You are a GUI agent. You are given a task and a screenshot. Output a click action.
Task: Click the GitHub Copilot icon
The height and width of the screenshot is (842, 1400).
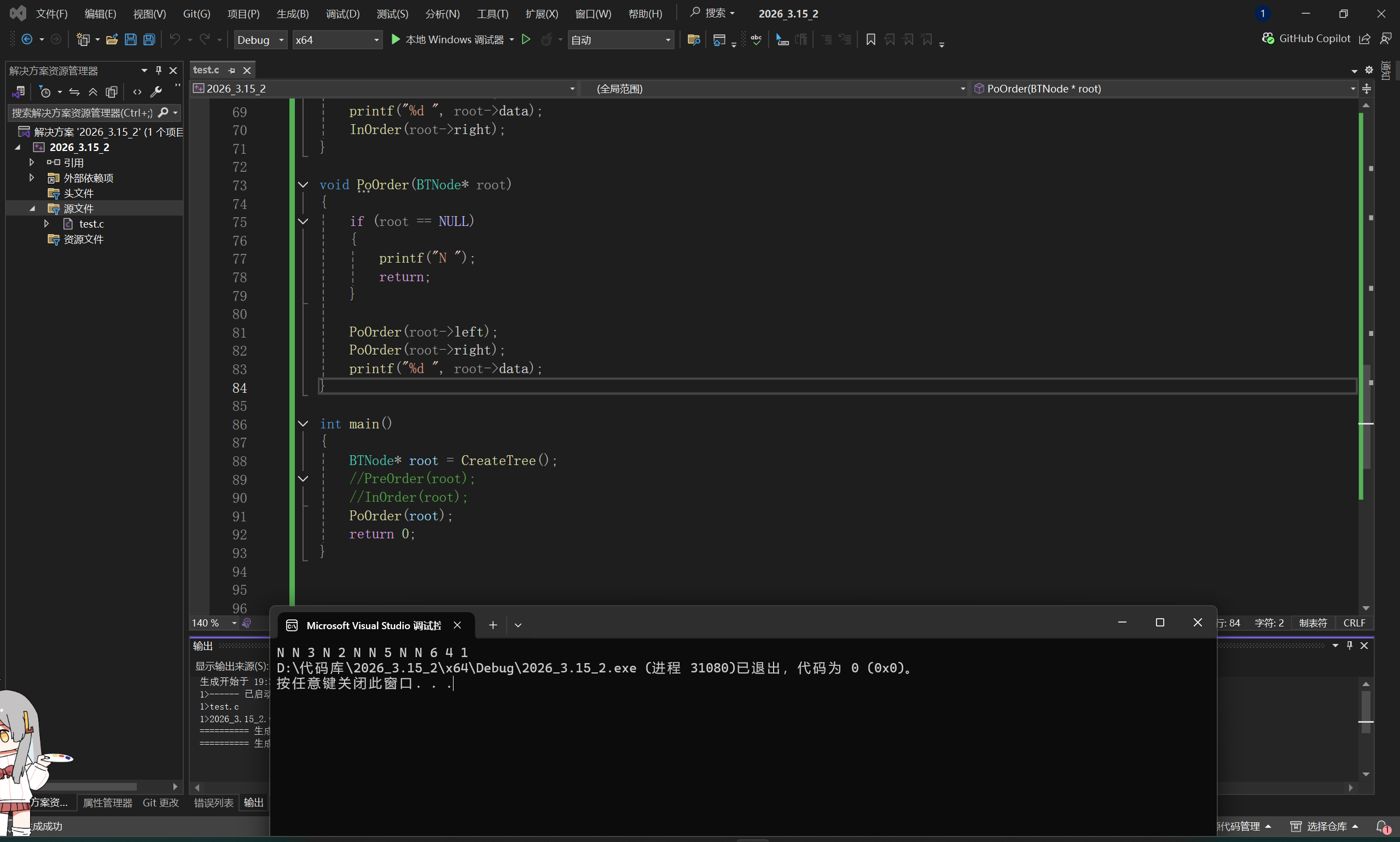[x=1268, y=39]
